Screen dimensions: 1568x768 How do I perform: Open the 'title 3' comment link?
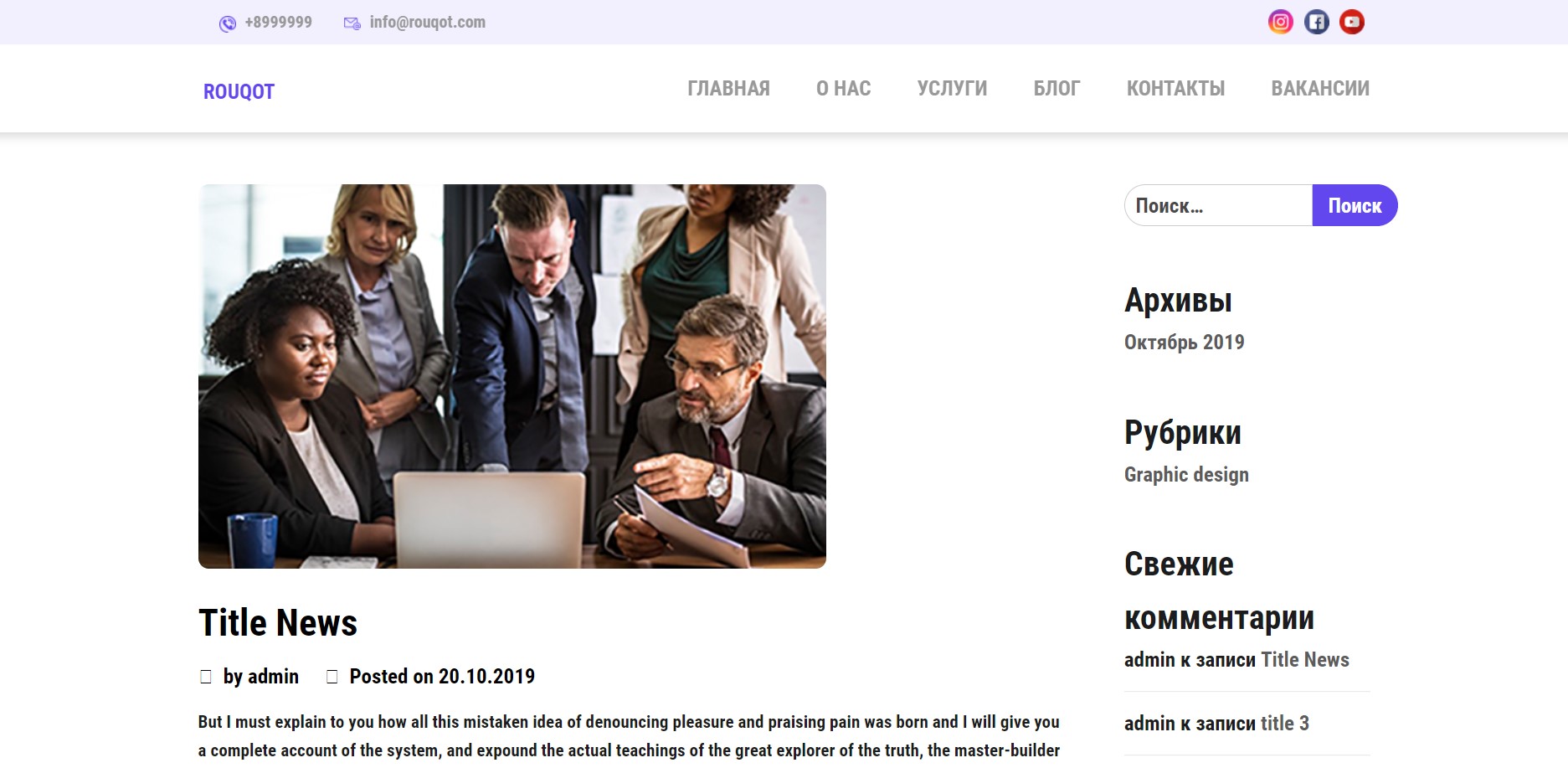tap(1284, 724)
